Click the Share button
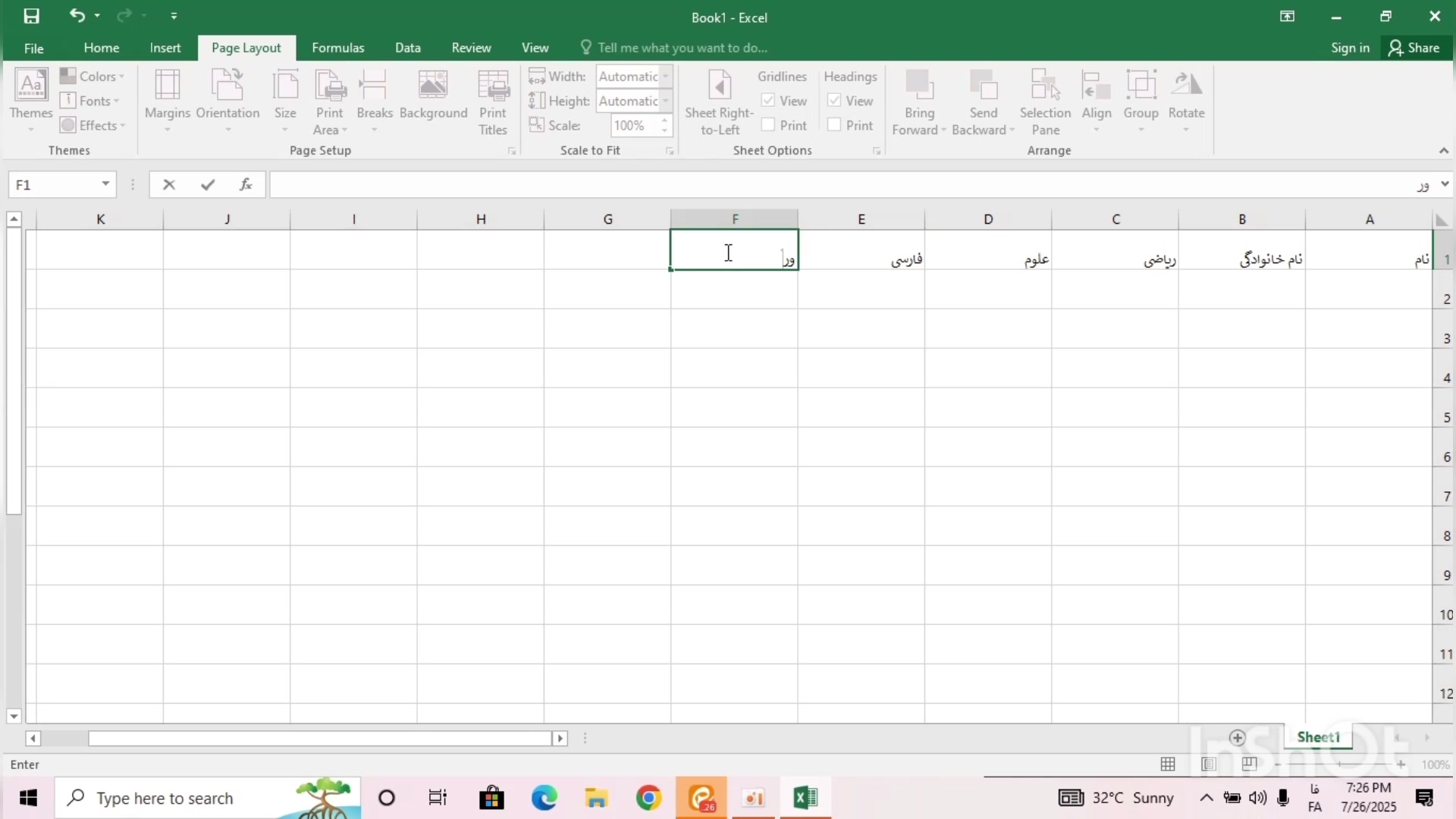 pyautogui.click(x=1414, y=48)
